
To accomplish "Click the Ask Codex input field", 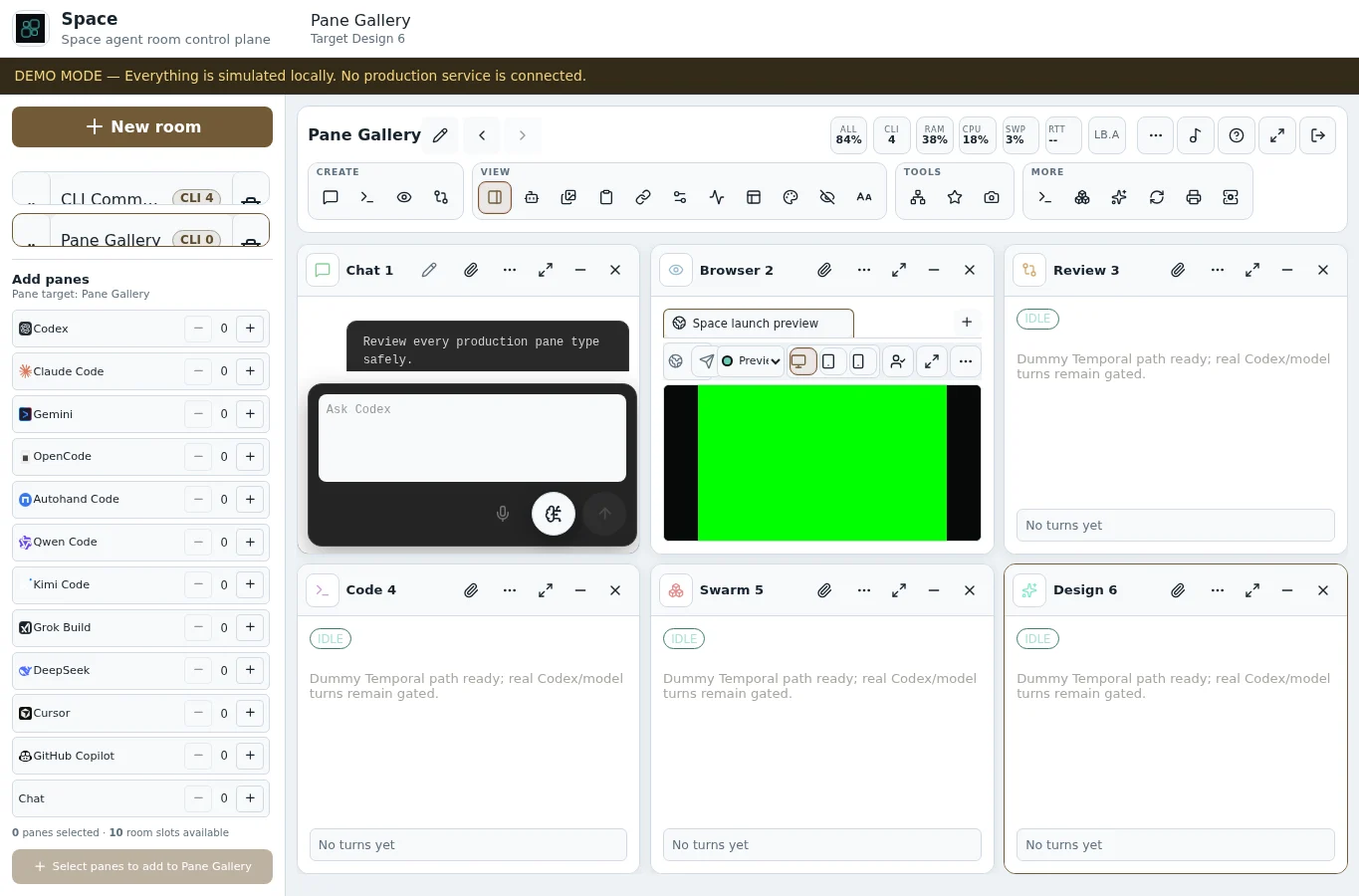I will tap(472, 438).
